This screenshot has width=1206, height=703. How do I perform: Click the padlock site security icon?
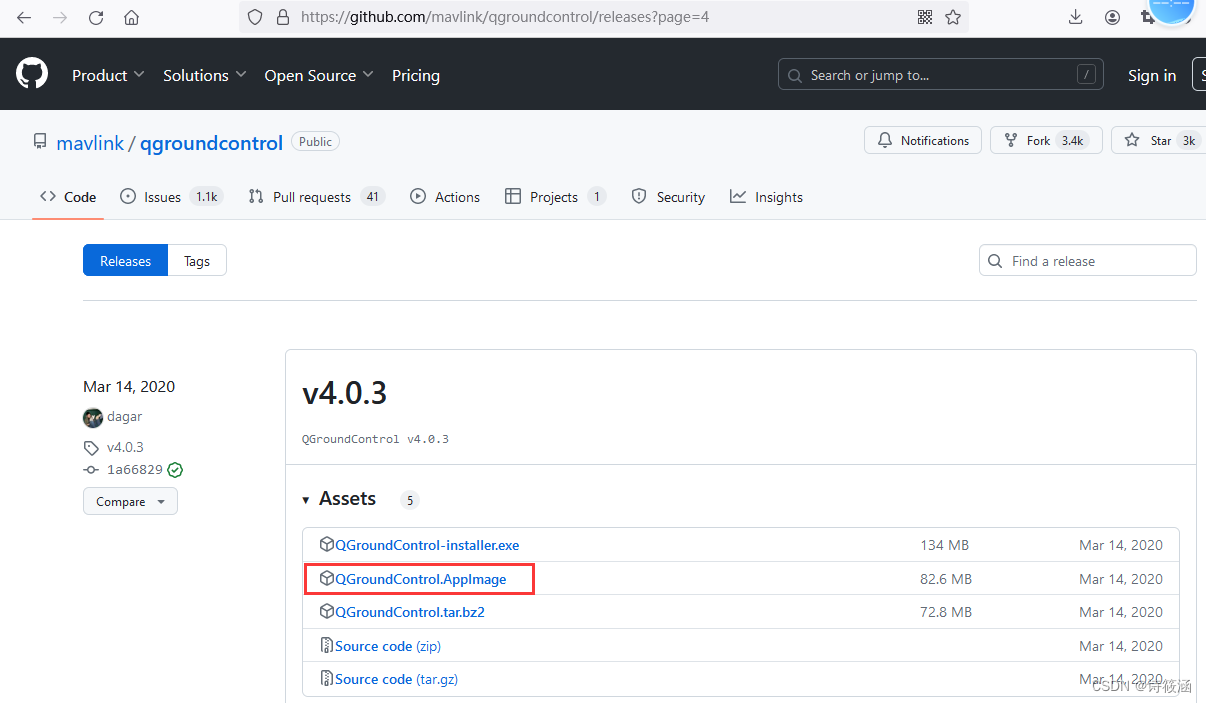[282, 17]
